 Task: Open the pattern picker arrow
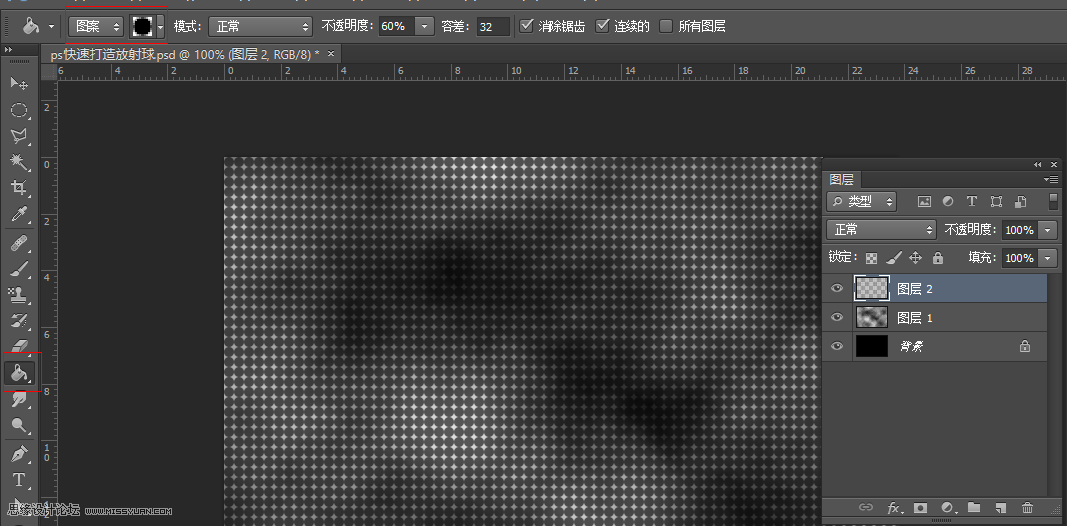[x=161, y=27]
